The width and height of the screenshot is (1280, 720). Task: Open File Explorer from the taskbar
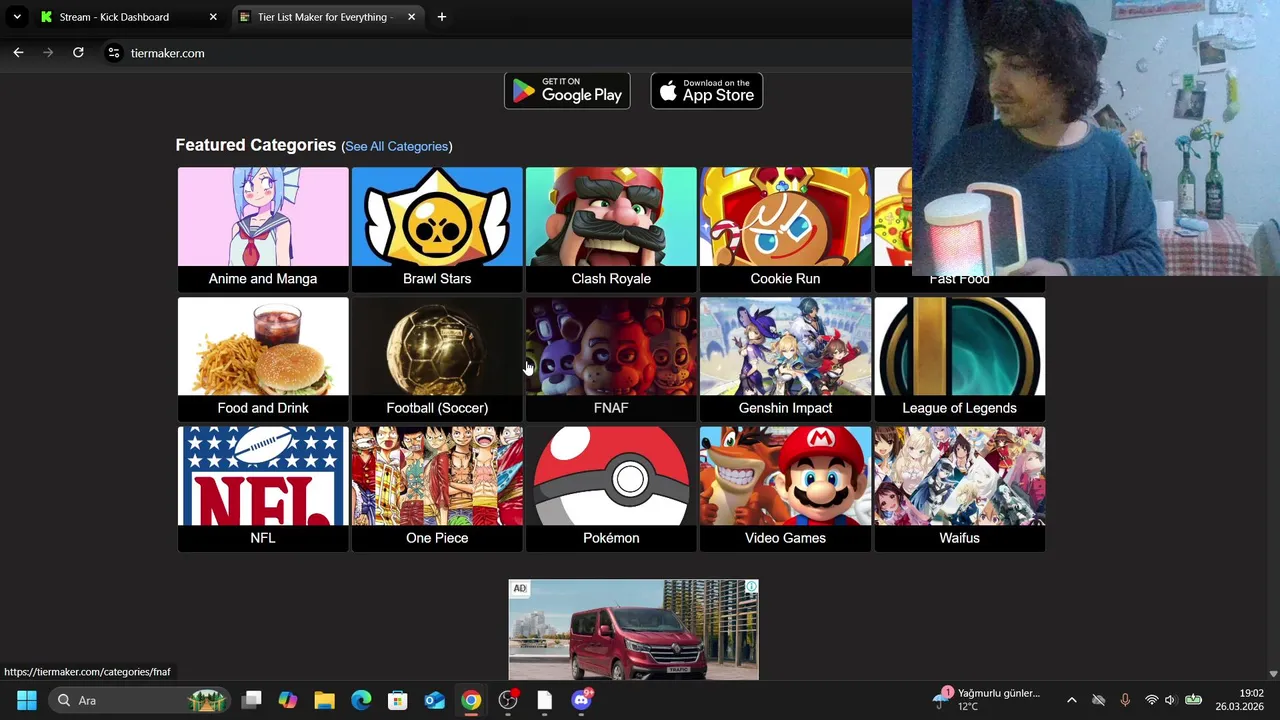[x=324, y=700]
